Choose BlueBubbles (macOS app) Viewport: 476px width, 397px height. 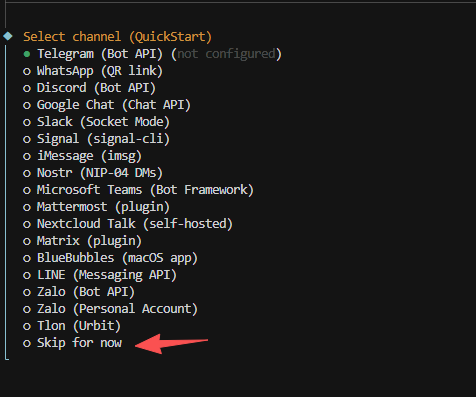[x=110, y=258]
